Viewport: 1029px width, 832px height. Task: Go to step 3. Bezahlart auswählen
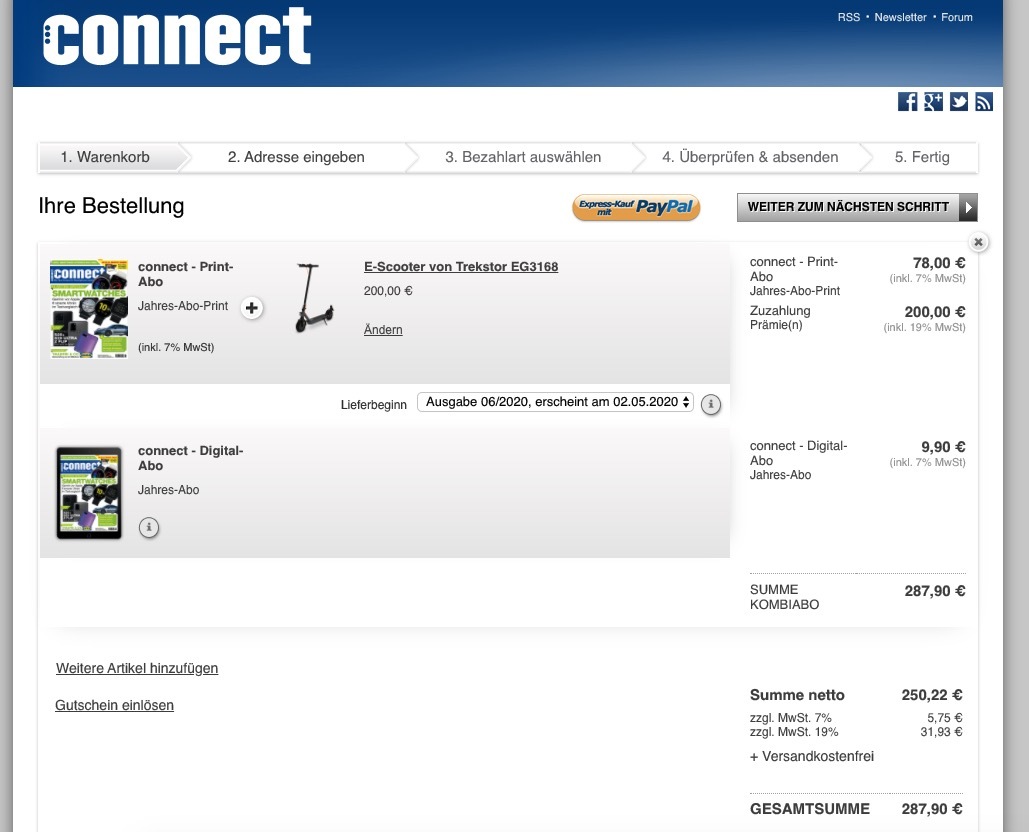523,157
